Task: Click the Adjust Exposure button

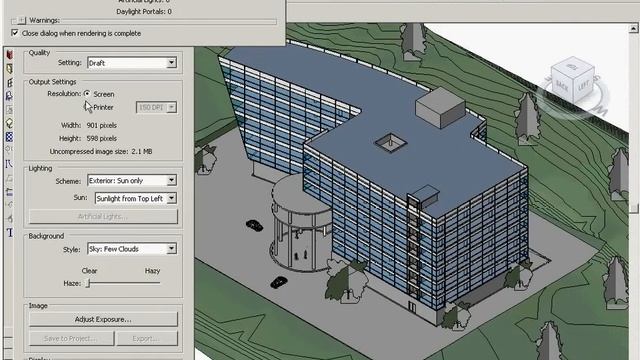Action: [103, 319]
